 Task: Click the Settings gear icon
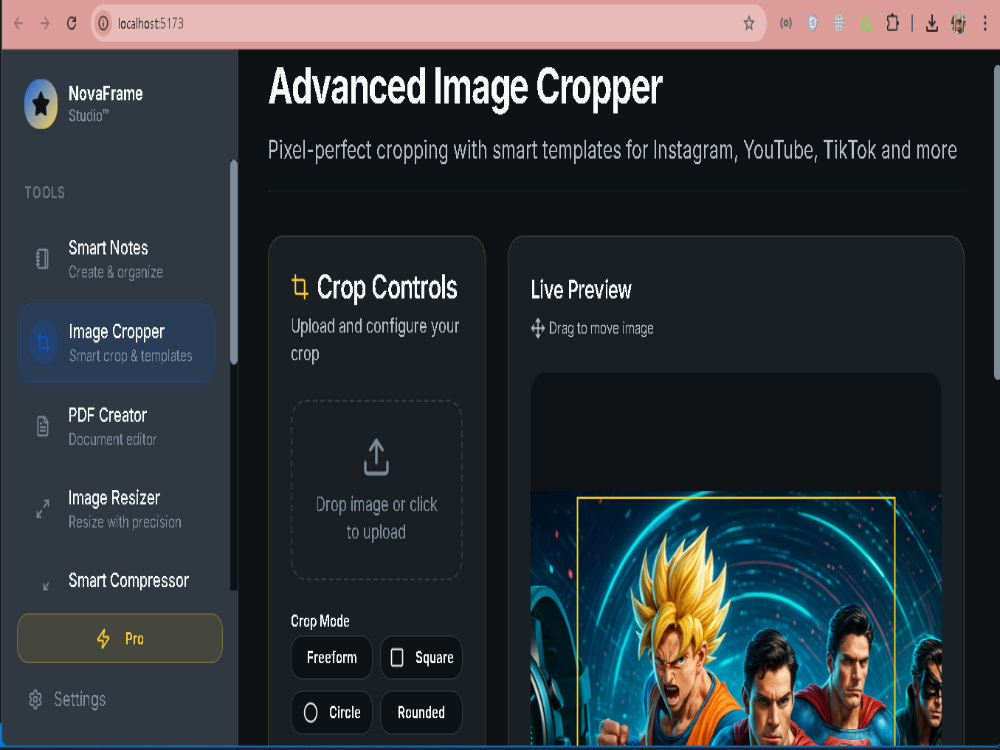[36, 700]
